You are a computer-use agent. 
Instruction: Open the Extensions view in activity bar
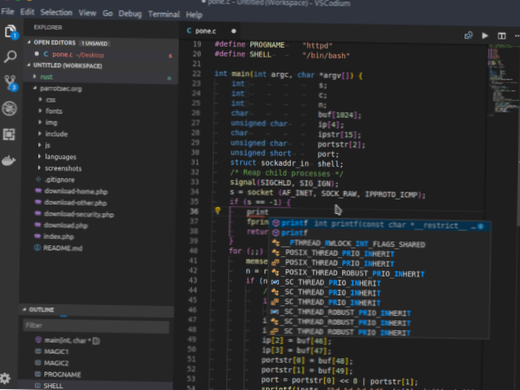pos(9,134)
